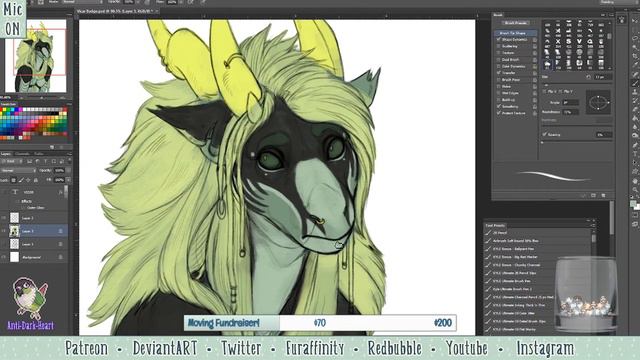Select the Crop tool
This screenshot has height=360, width=640.
(635, 56)
